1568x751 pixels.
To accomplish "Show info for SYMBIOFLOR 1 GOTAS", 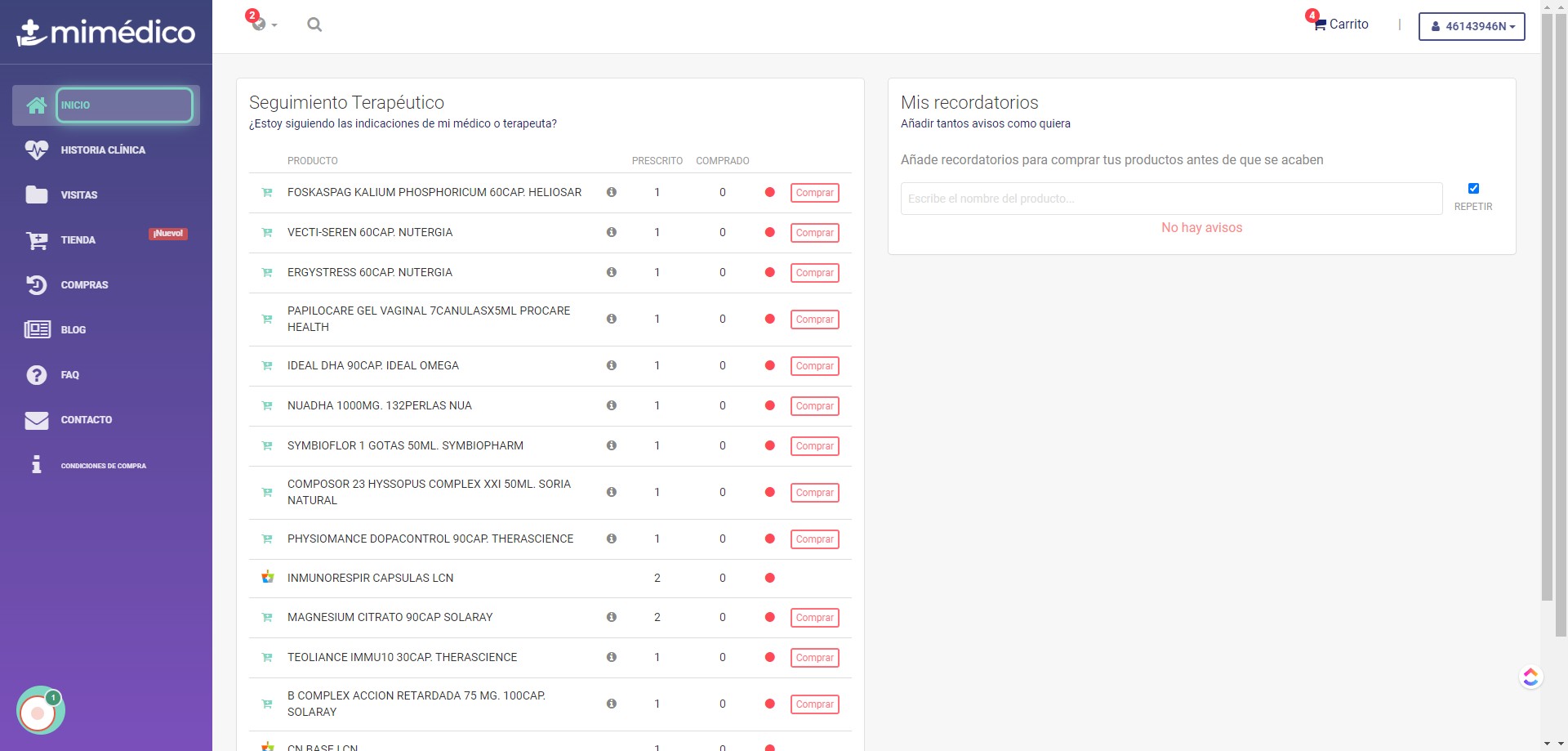I will point(611,445).
